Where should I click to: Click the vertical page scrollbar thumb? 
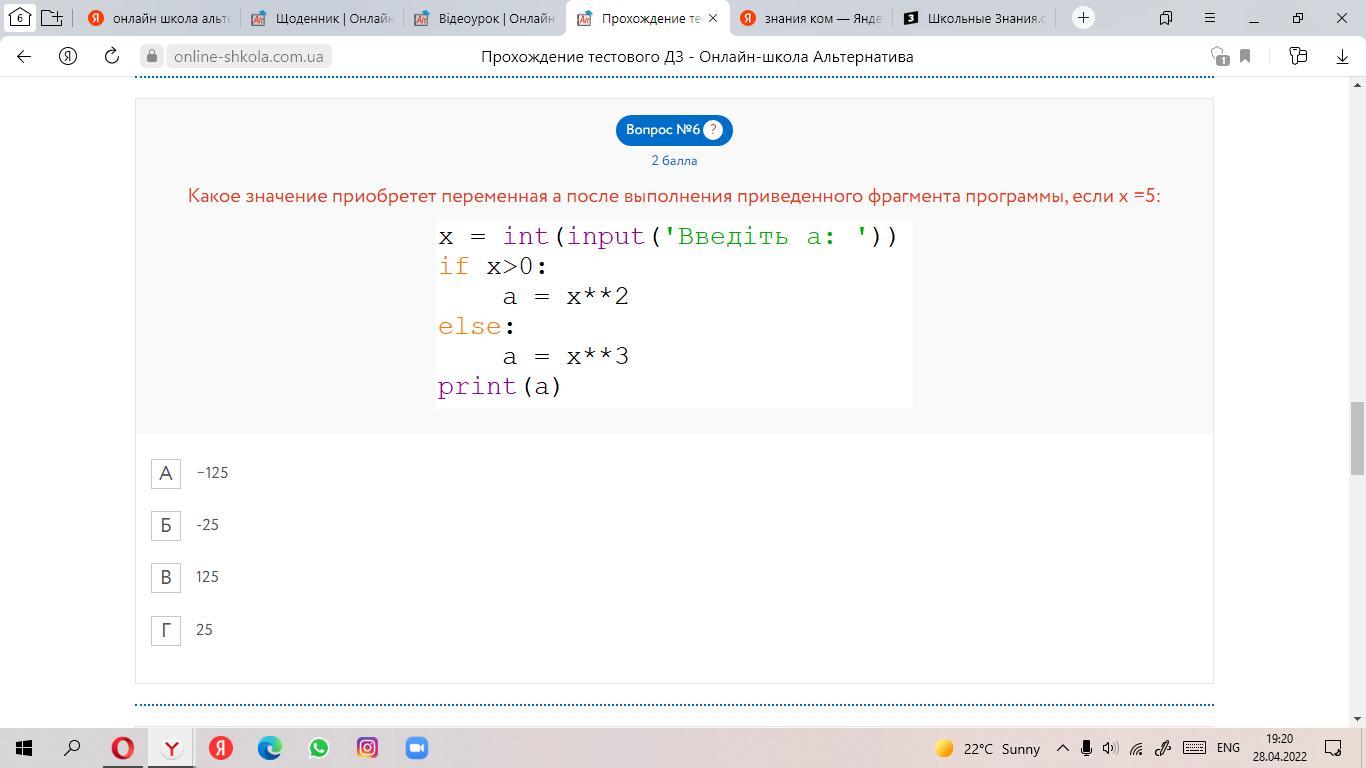(1357, 438)
